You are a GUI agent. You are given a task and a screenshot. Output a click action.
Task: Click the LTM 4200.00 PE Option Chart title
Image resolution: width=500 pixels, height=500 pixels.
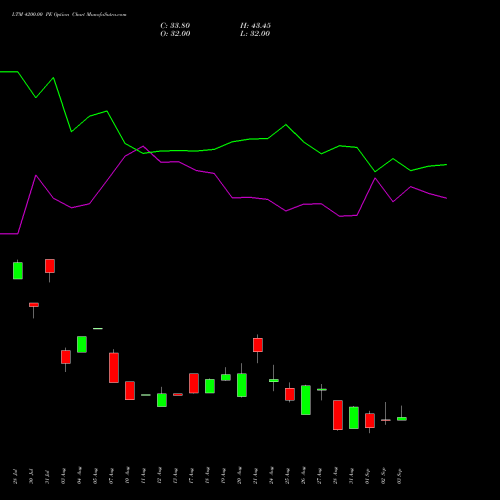pyautogui.click(x=69, y=14)
